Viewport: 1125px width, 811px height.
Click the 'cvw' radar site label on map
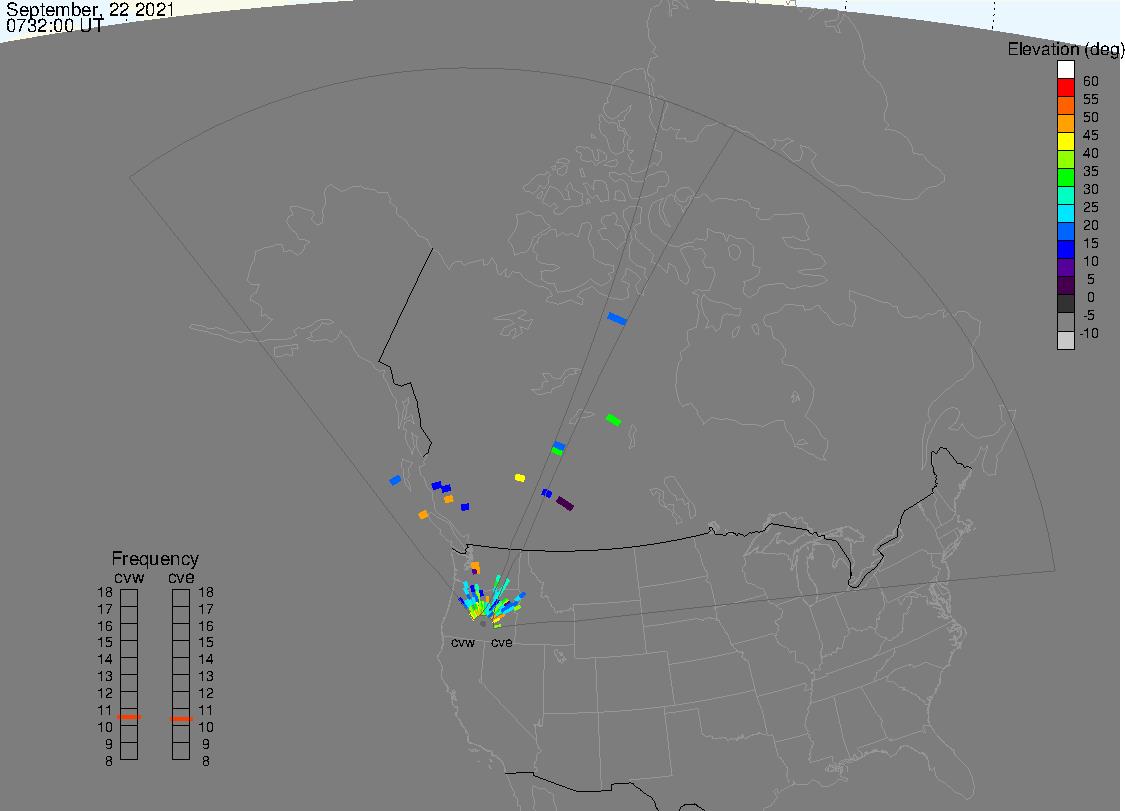pyautogui.click(x=463, y=642)
